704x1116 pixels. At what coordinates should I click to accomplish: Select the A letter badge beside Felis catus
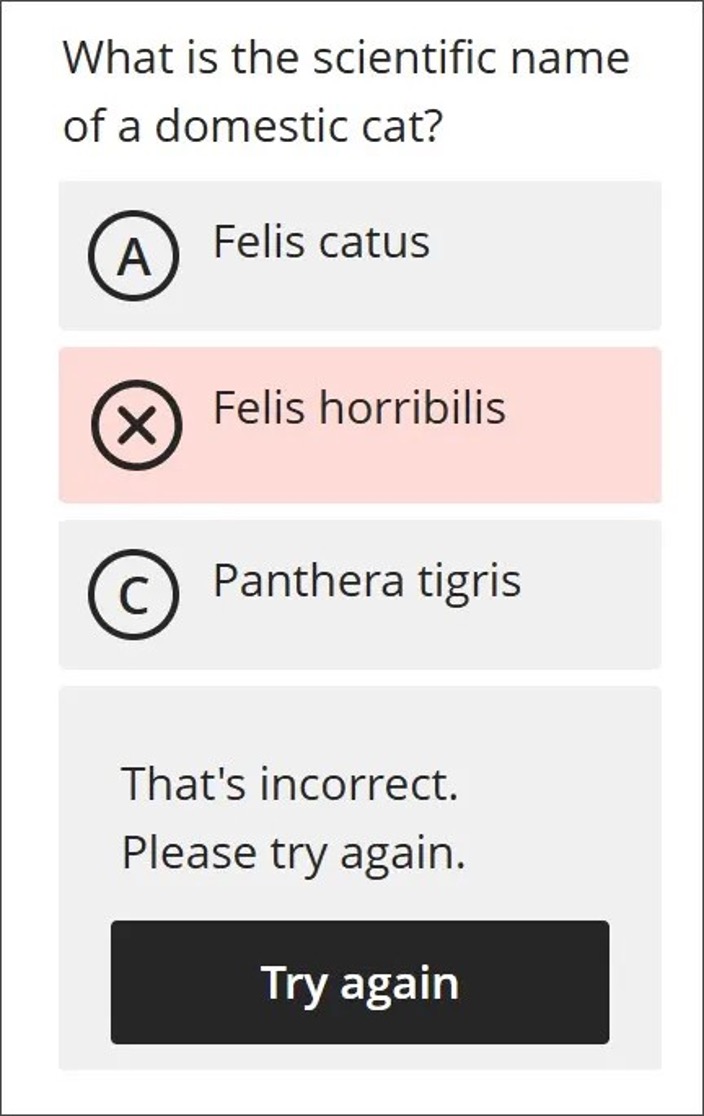click(135, 256)
